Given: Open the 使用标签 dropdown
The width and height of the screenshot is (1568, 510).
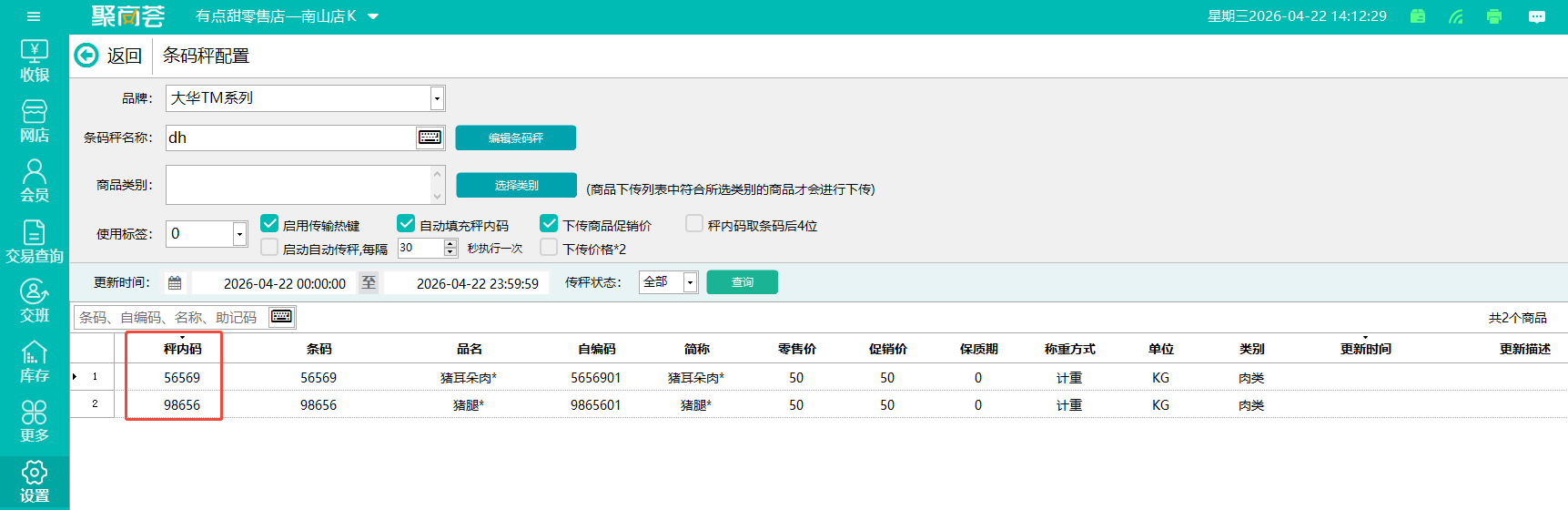Looking at the screenshot, I should 239,234.
